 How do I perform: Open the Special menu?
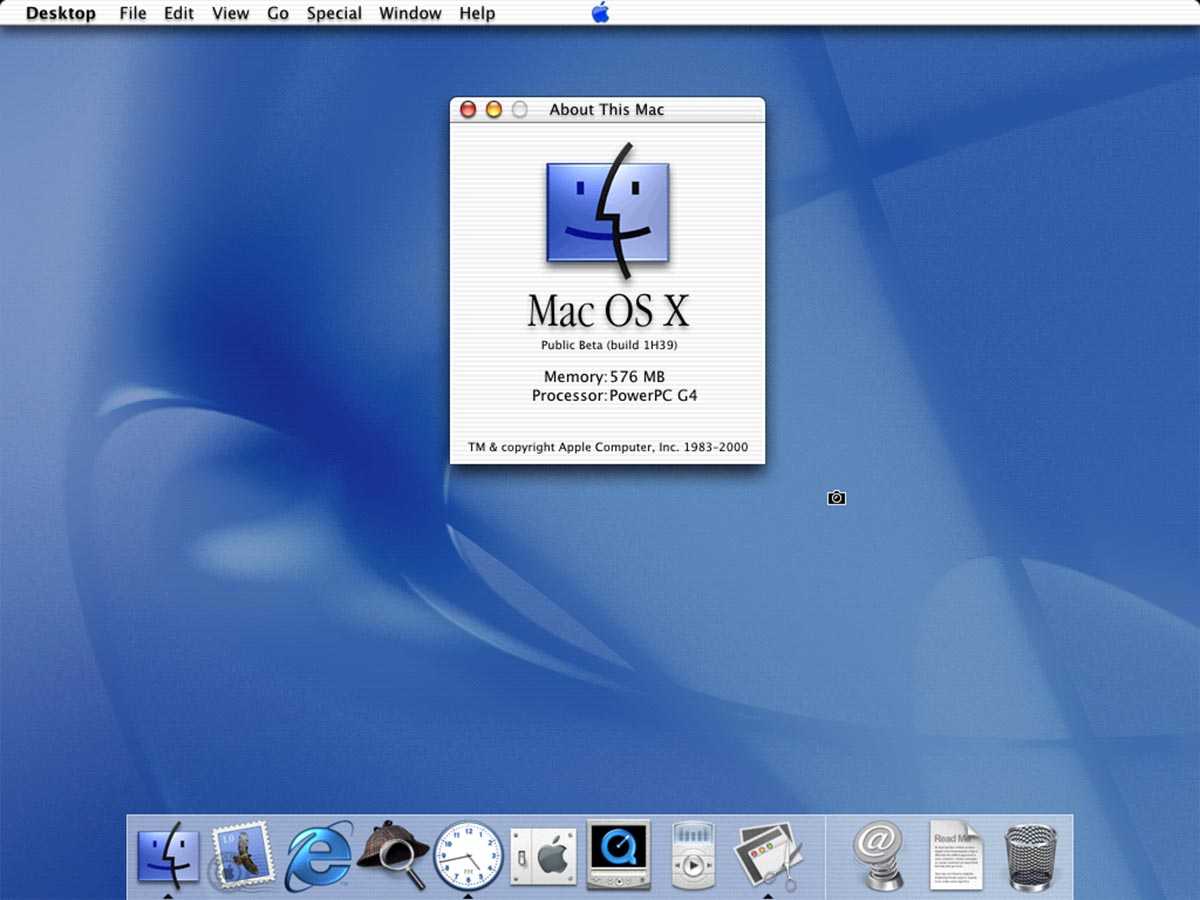click(334, 13)
